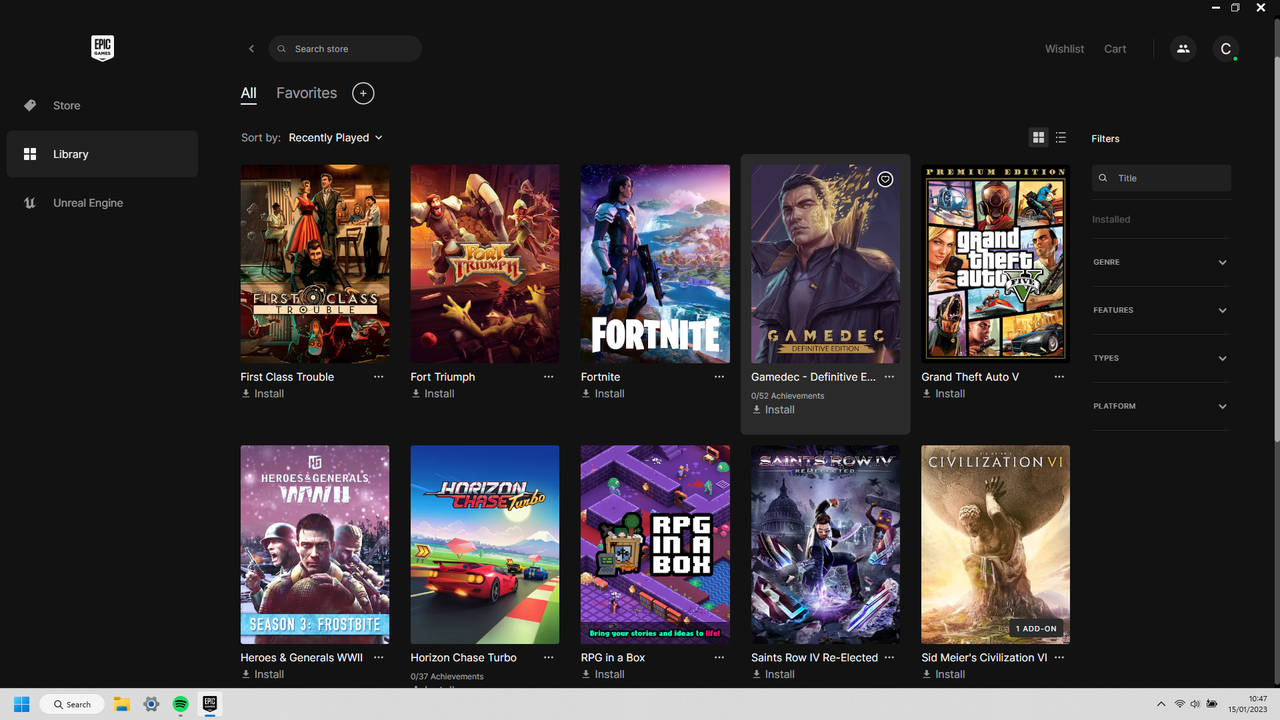Go to Store in sidebar
This screenshot has height=720, width=1280.
coord(102,105)
